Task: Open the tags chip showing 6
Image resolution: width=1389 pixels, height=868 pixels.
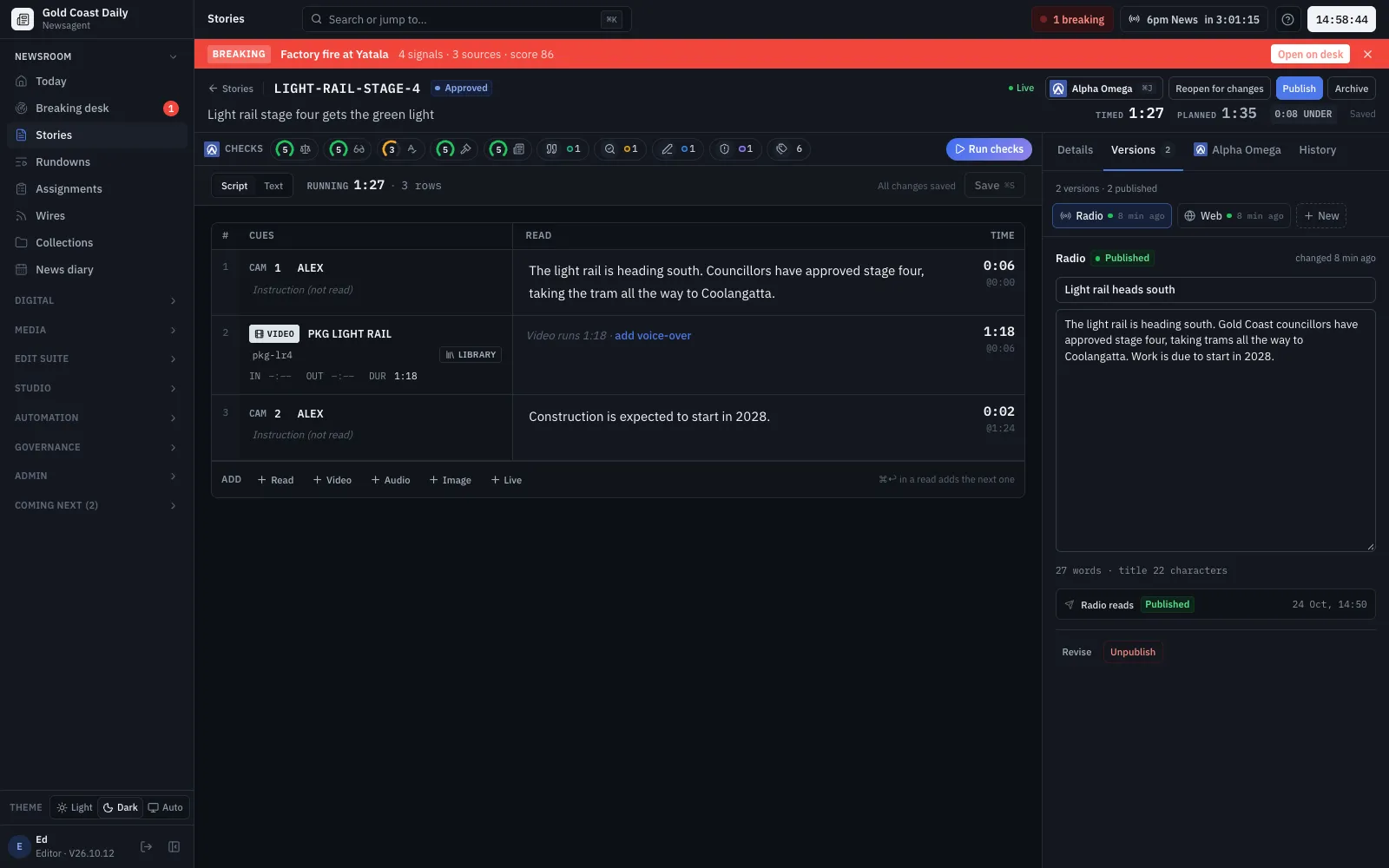Action: [x=789, y=149]
